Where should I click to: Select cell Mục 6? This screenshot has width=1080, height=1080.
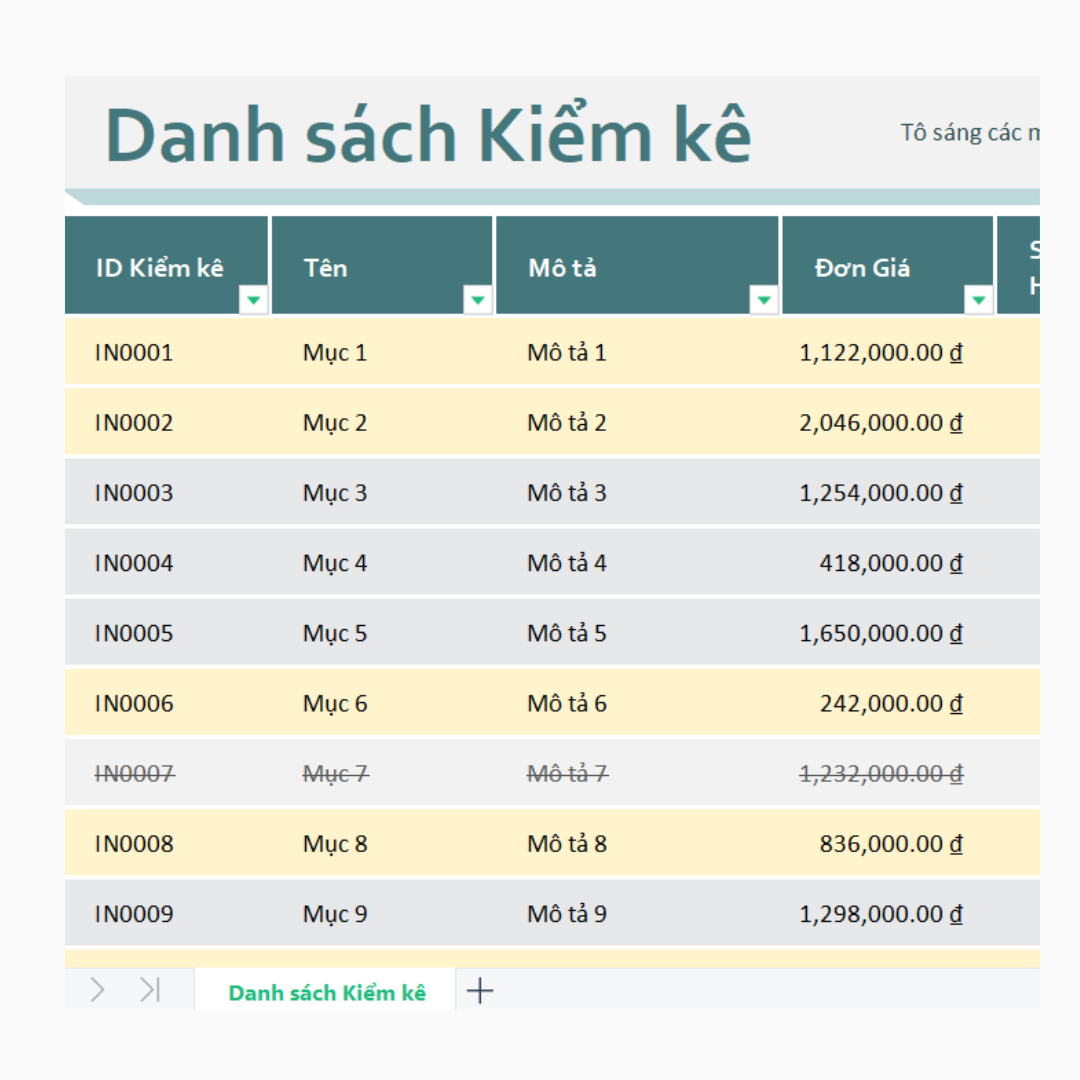382,703
